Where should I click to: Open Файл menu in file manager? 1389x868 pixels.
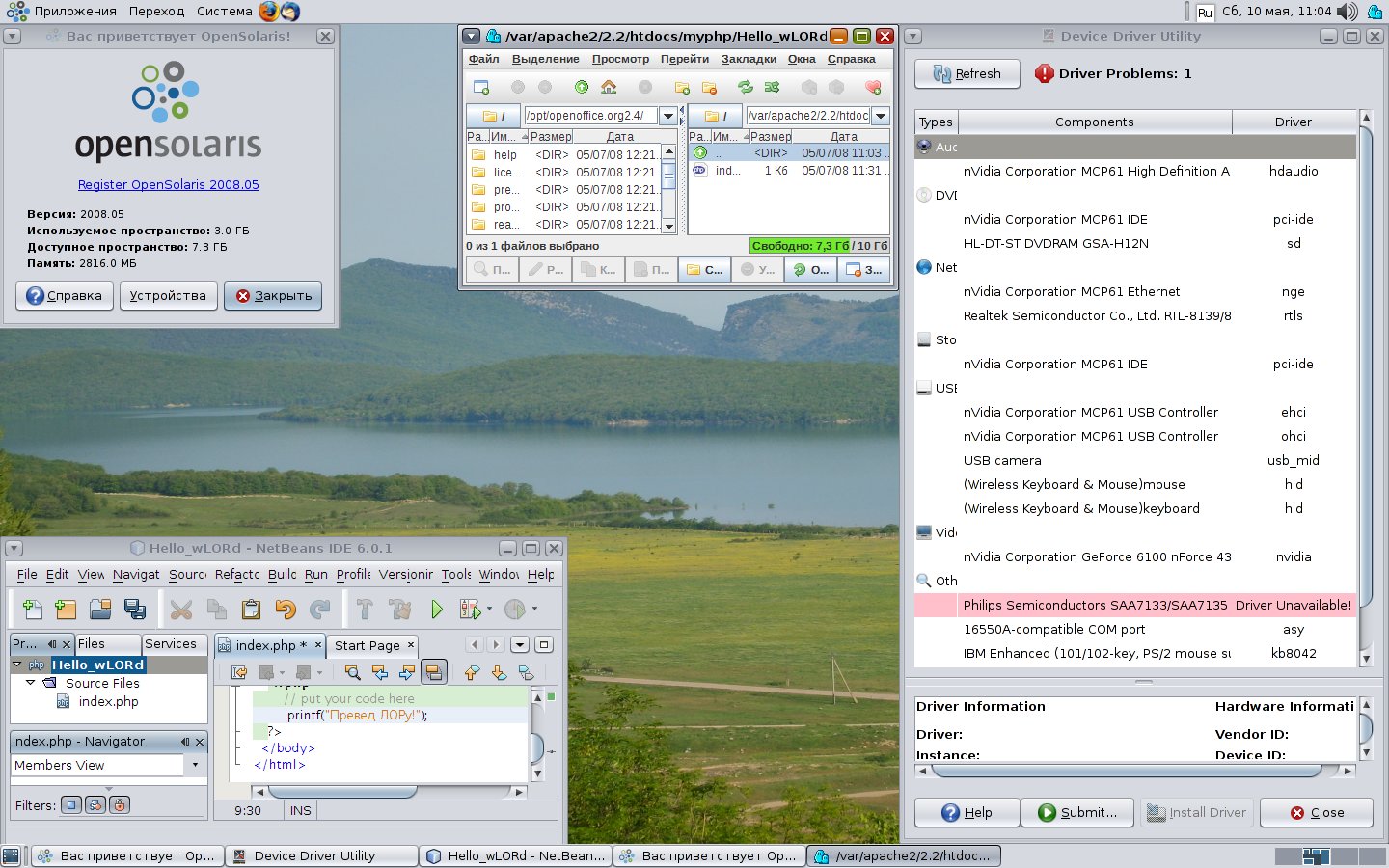coord(483,59)
